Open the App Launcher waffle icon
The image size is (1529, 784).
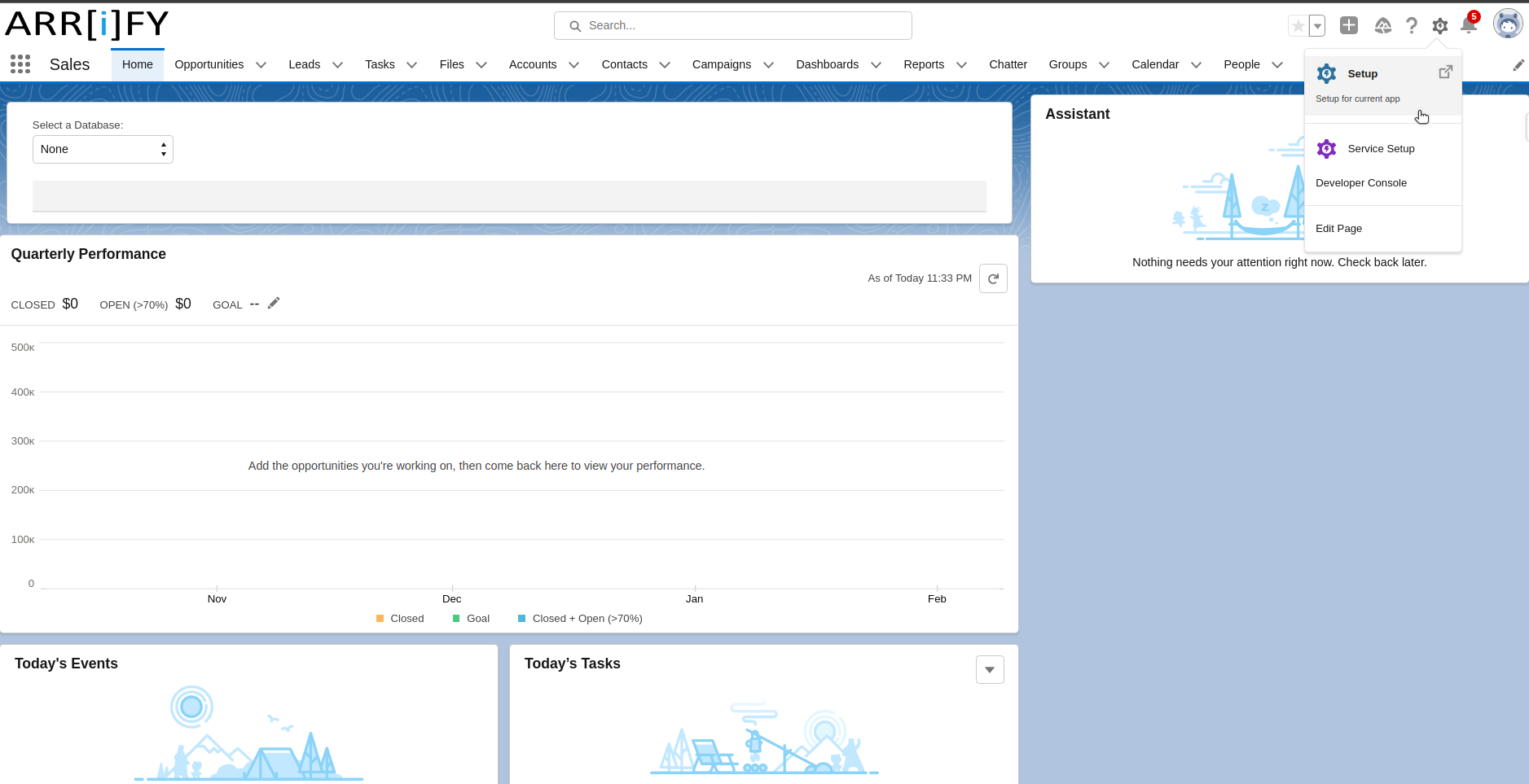[x=20, y=64]
